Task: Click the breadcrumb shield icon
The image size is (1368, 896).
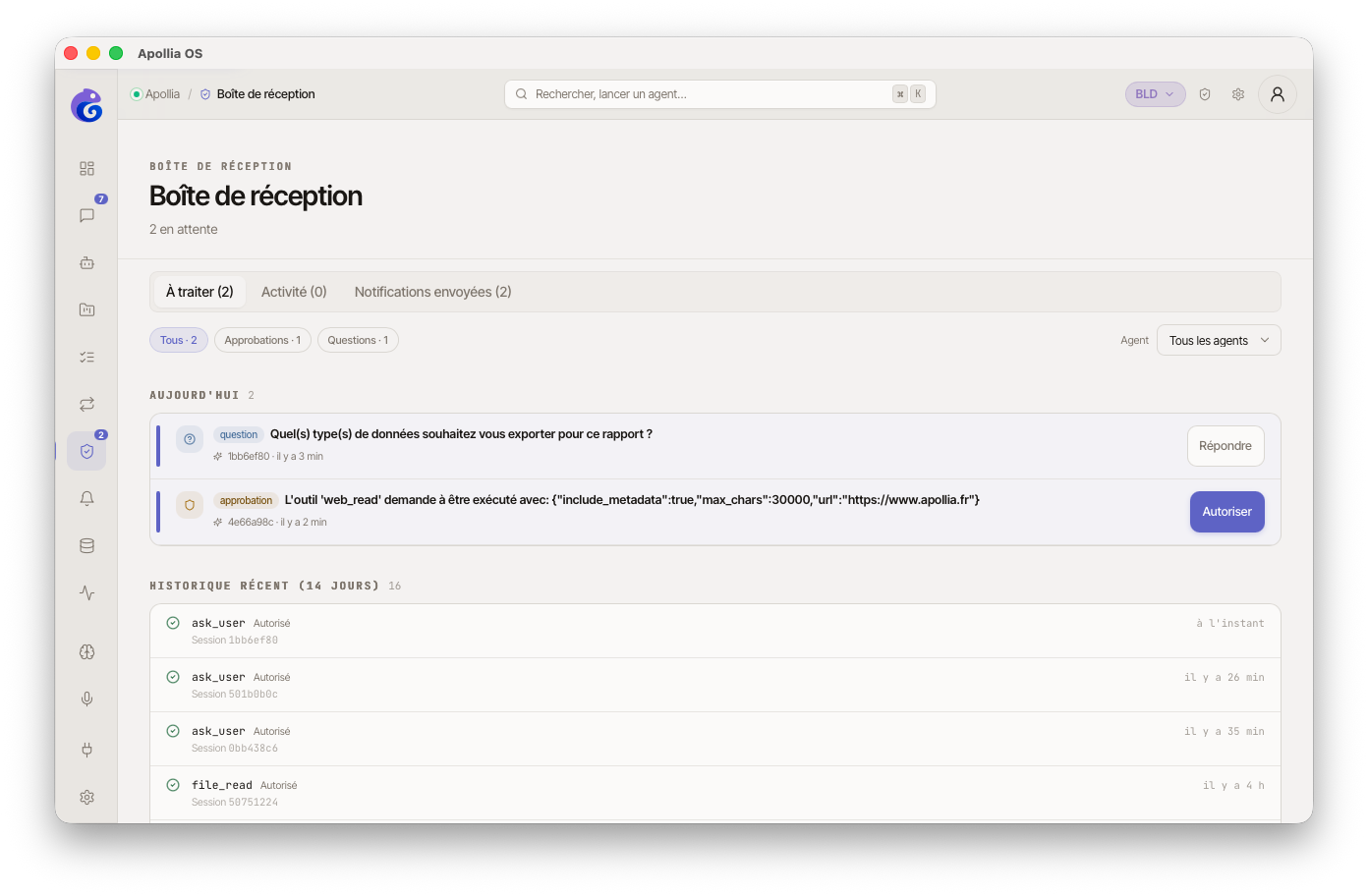Action: [205, 94]
